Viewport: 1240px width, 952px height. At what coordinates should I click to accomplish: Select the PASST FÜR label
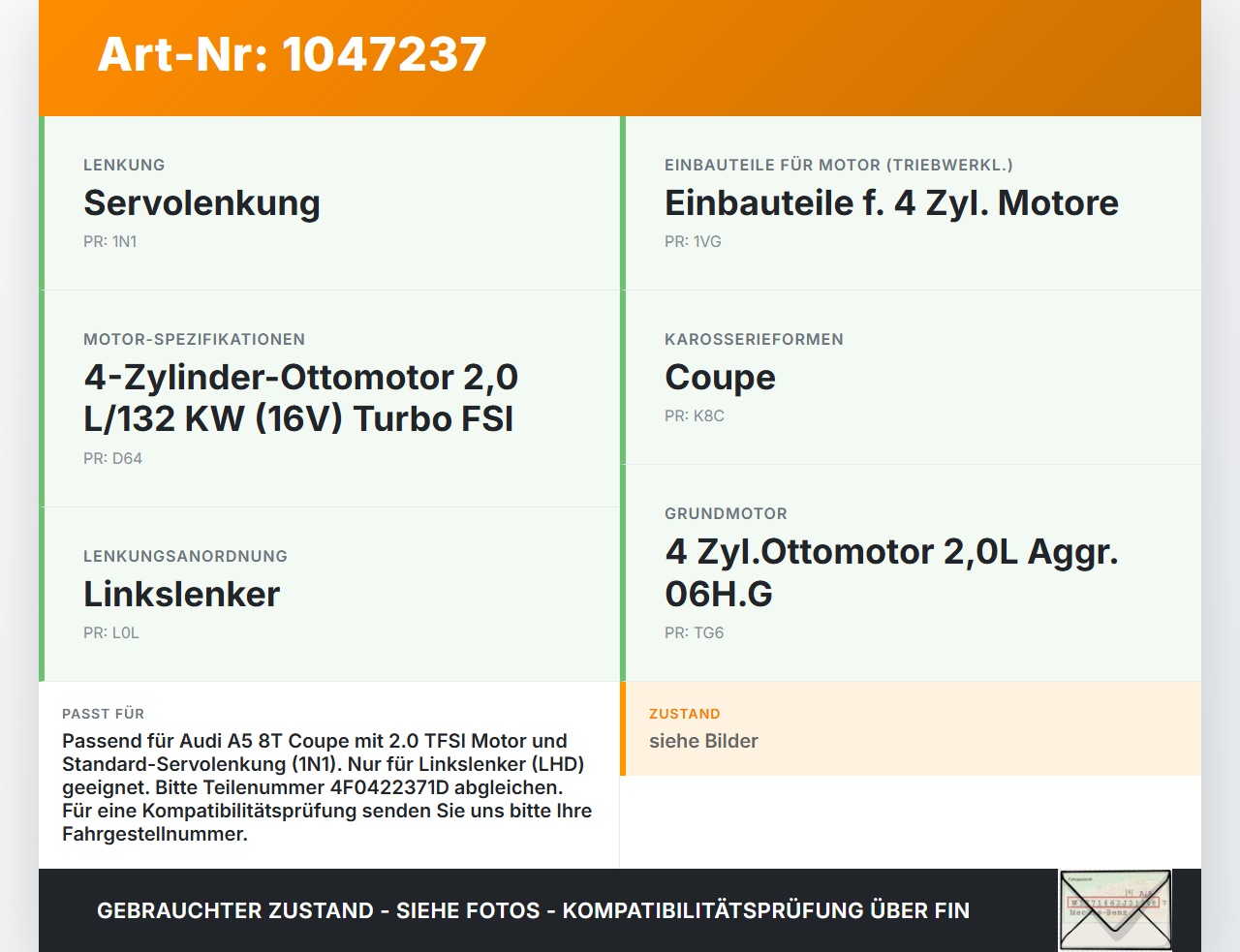pos(103,714)
